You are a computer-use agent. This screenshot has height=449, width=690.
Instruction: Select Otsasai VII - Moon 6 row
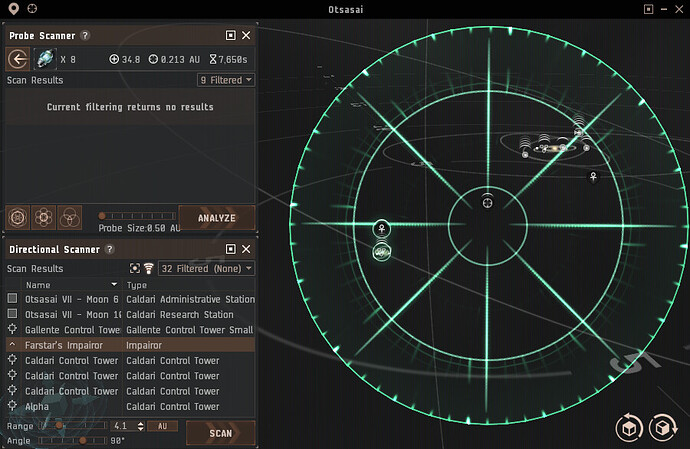pos(130,299)
